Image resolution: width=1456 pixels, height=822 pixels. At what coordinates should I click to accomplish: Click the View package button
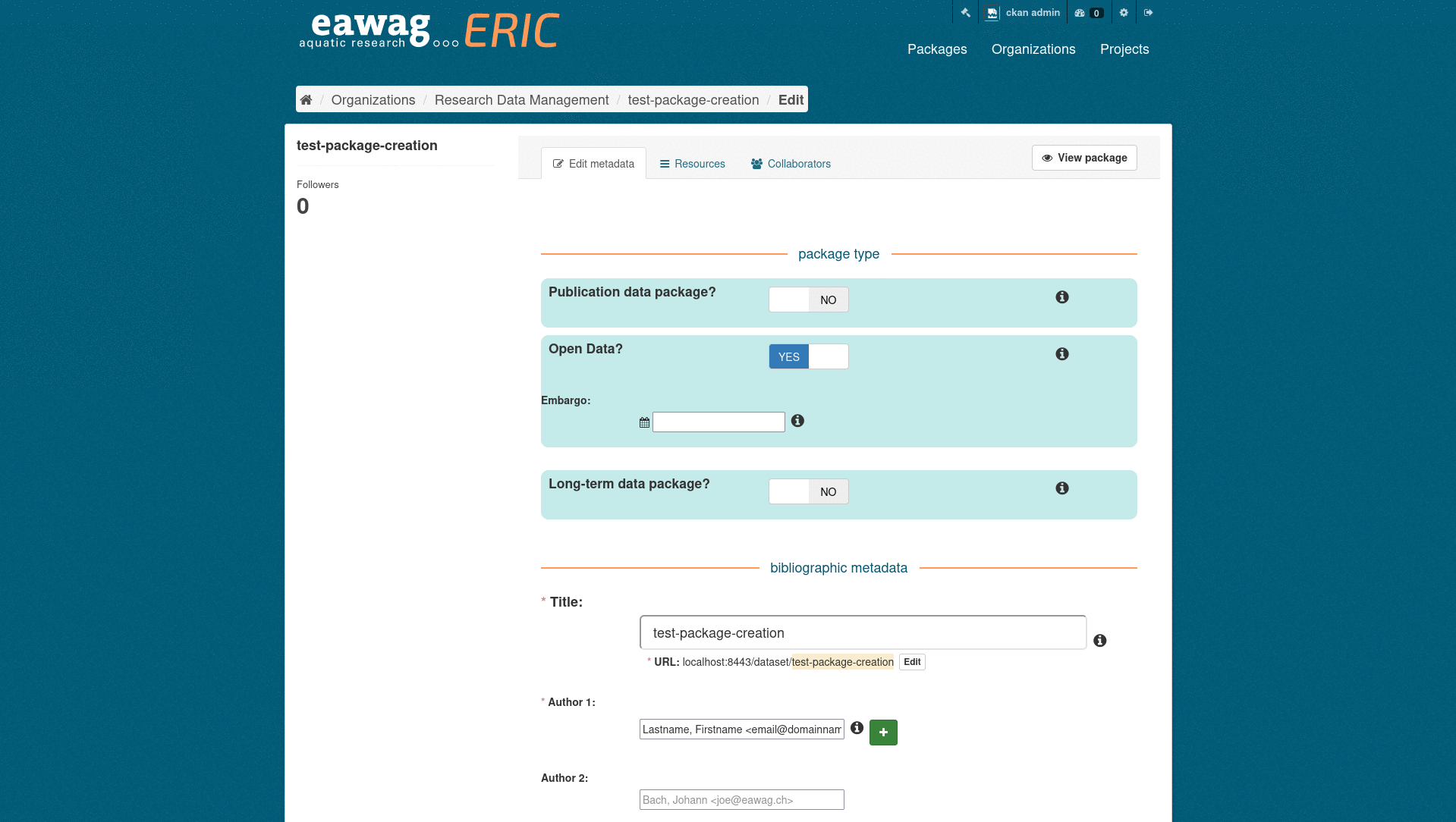tap(1083, 158)
